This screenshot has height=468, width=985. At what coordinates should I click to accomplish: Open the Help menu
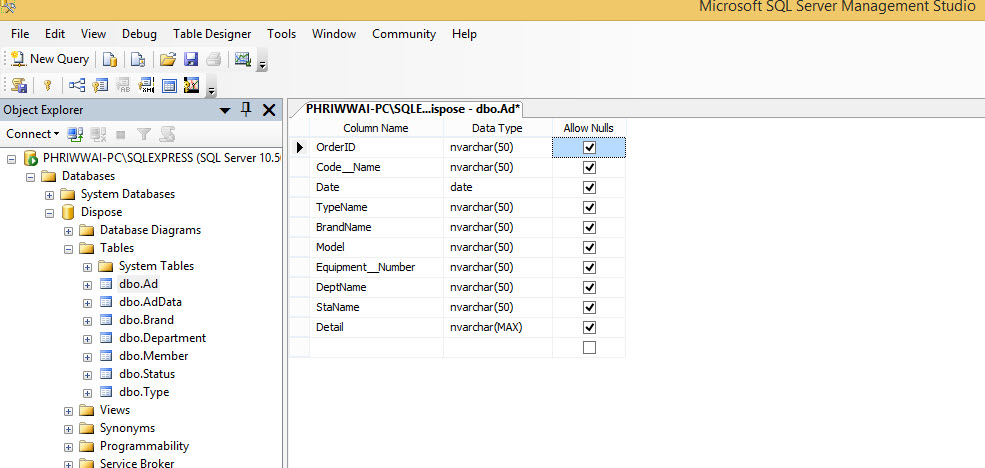coord(464,34)
